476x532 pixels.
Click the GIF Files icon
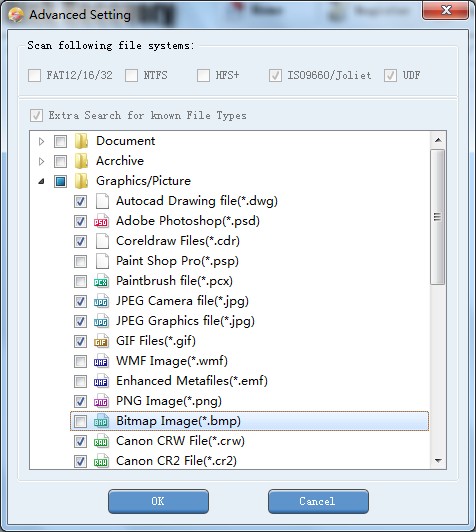[x=101, y=341]
